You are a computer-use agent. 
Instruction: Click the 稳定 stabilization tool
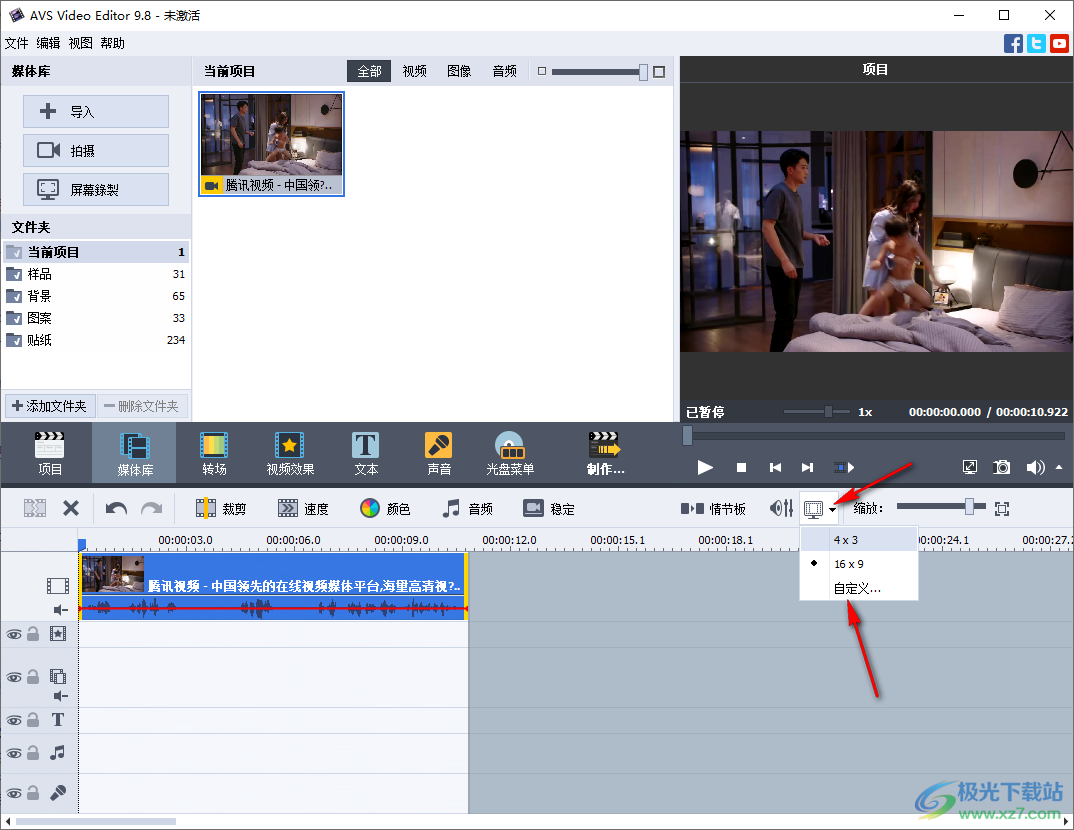coord(549,508)
